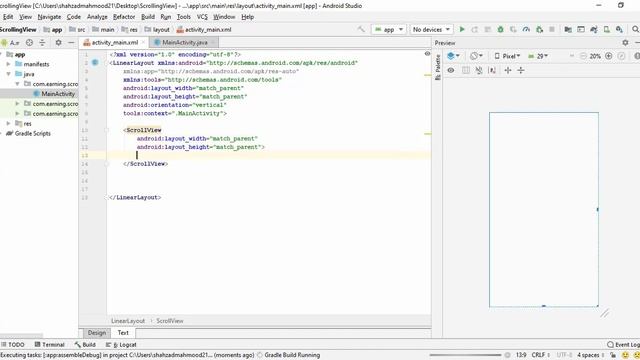
Task: Collapse all in Project panel
Action: [42, 42]
